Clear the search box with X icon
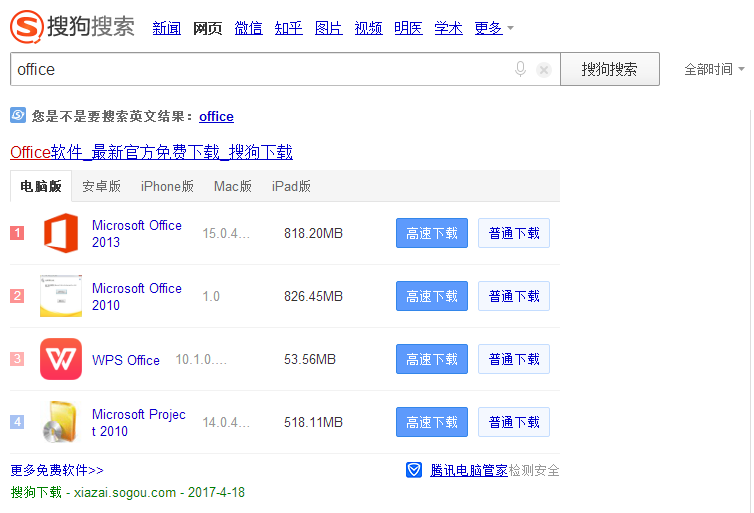The height and width of the screenshot is (513, 754). (544, 70)
